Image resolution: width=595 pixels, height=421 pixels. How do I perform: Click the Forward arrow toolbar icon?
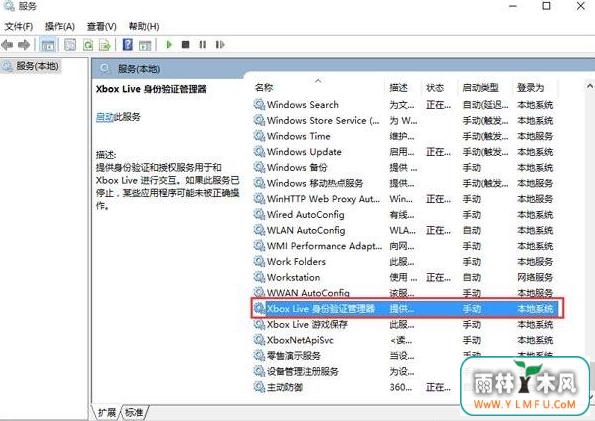click(x=24, y=45)
